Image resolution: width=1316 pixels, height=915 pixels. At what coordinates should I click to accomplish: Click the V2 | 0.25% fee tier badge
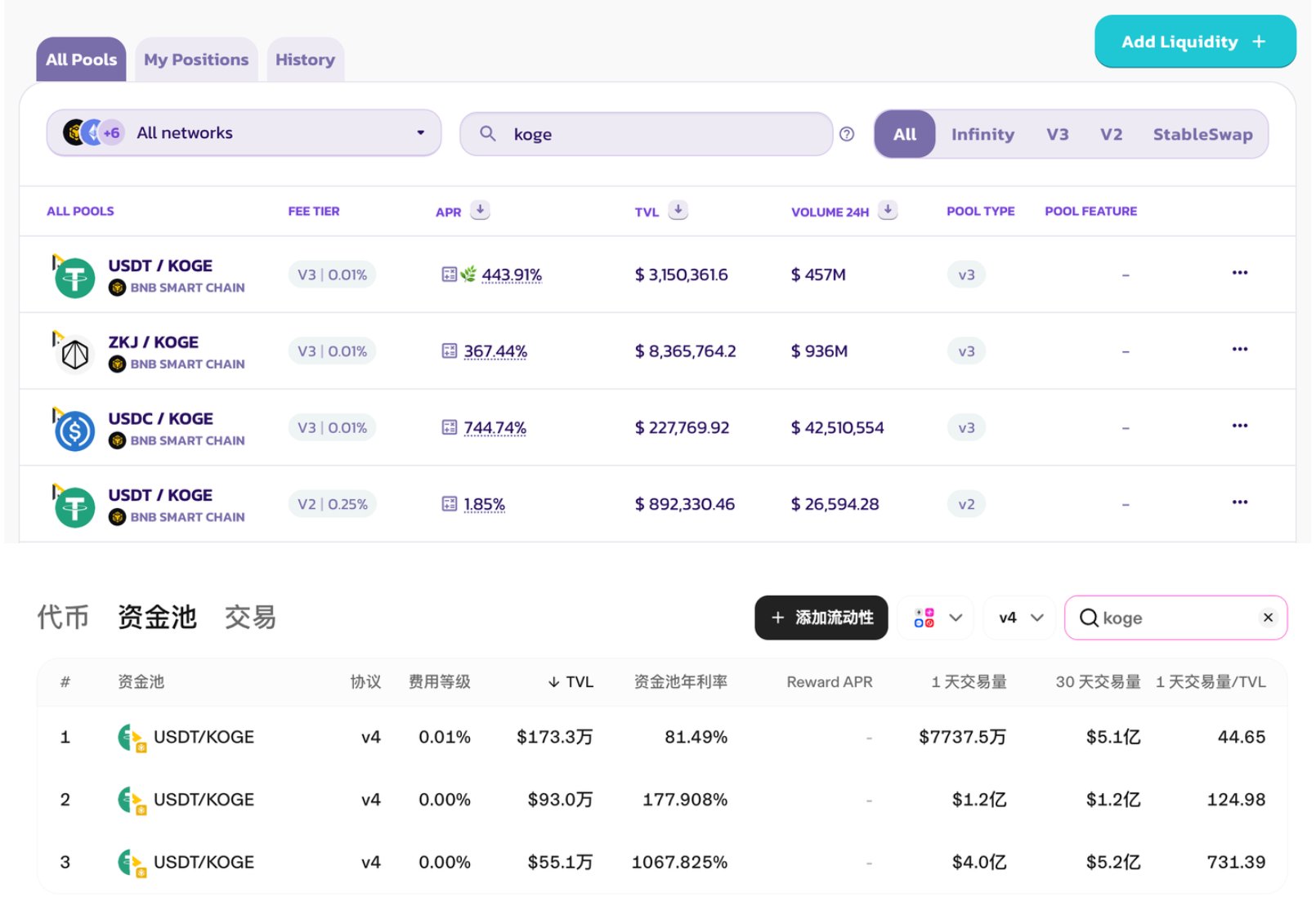point(332,504)
